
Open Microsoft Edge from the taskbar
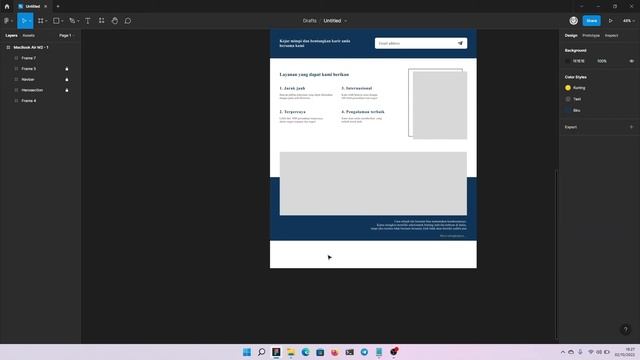[306, 352]
